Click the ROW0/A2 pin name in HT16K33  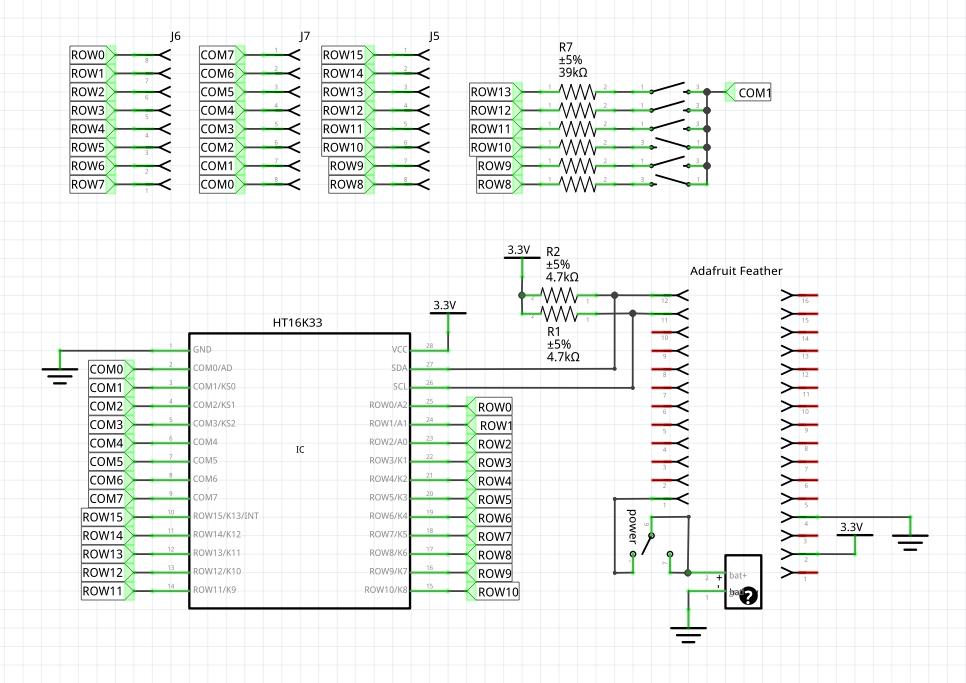[388, 405]
